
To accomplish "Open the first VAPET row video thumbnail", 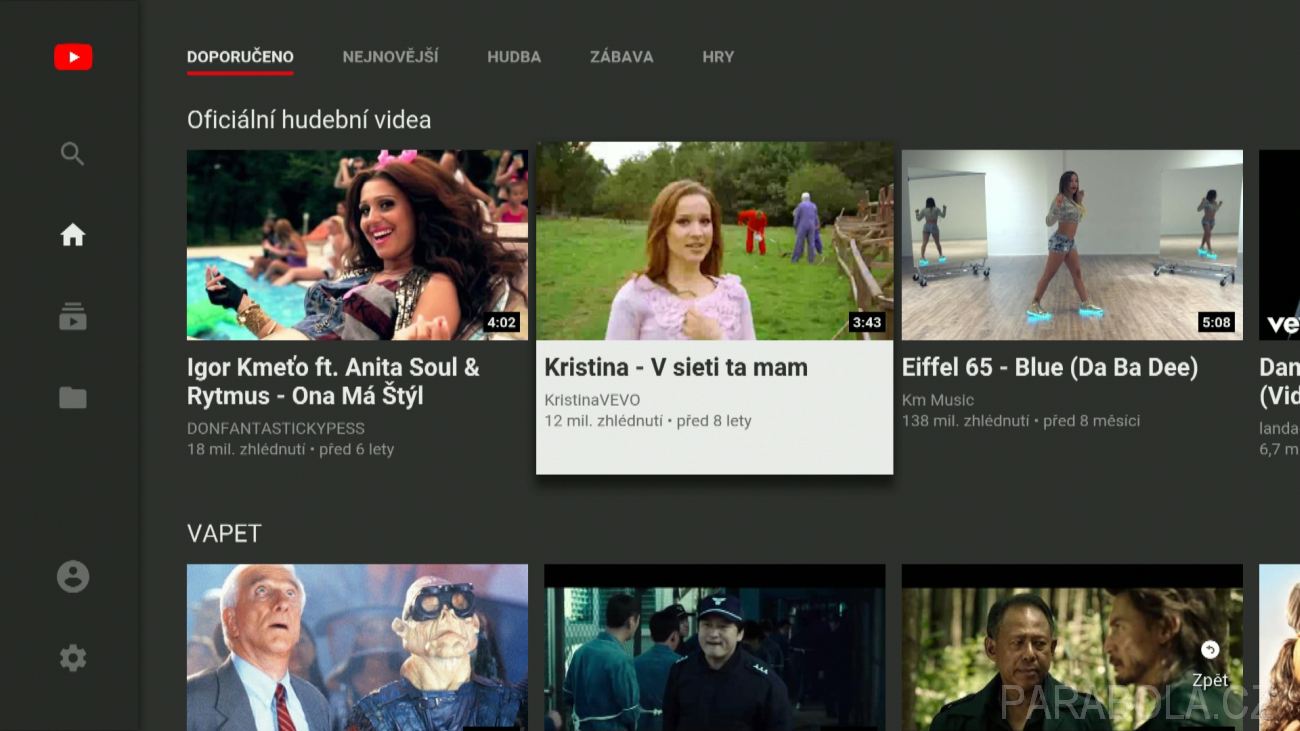I will click(x=357, y=647).
